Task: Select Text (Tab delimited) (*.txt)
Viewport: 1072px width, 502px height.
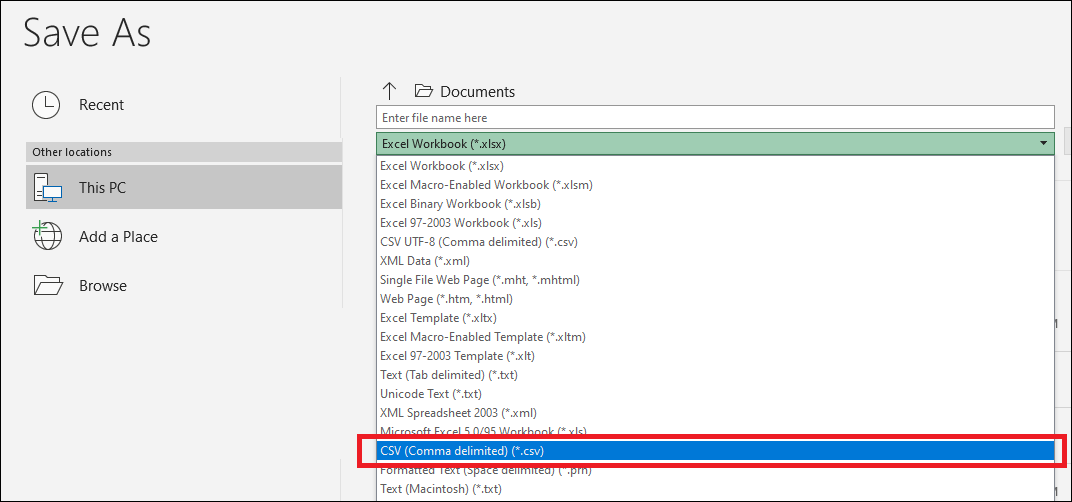Action: pos(715,375)
